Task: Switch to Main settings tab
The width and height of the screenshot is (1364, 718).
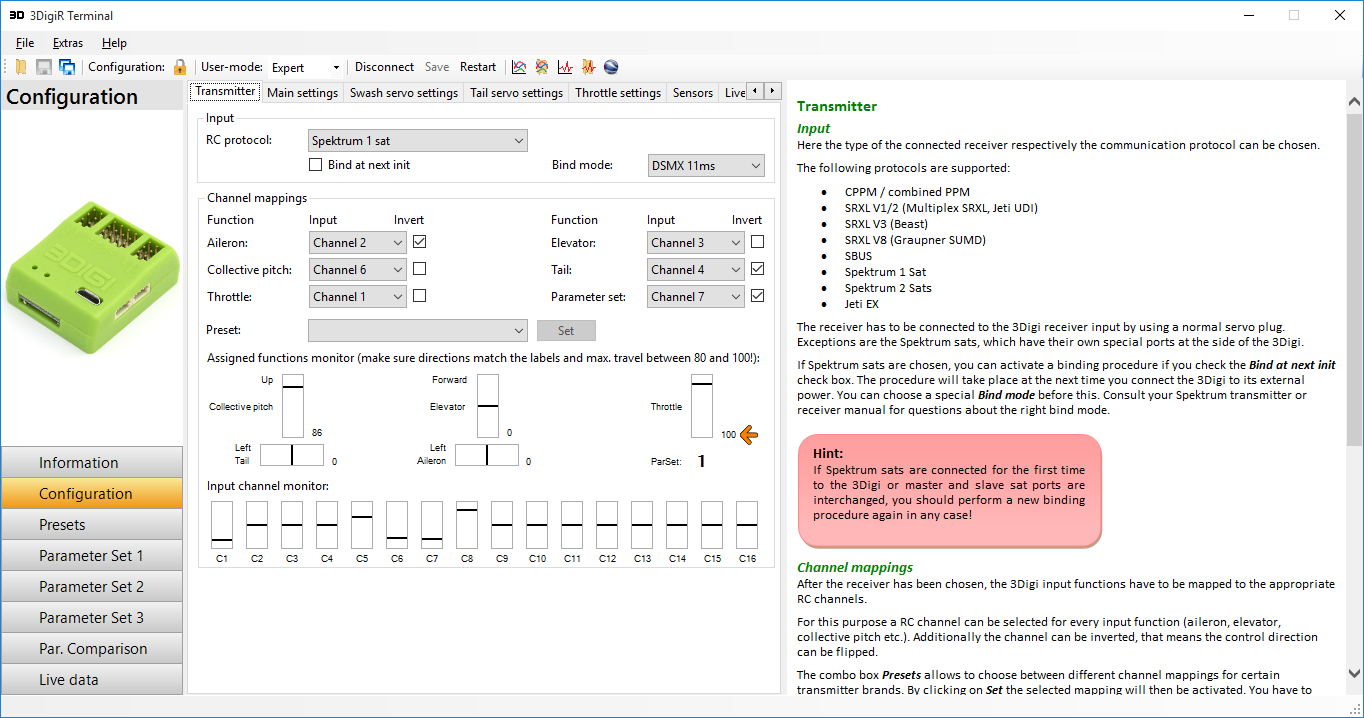Action: pyautogui.click(x=302, y=93)
